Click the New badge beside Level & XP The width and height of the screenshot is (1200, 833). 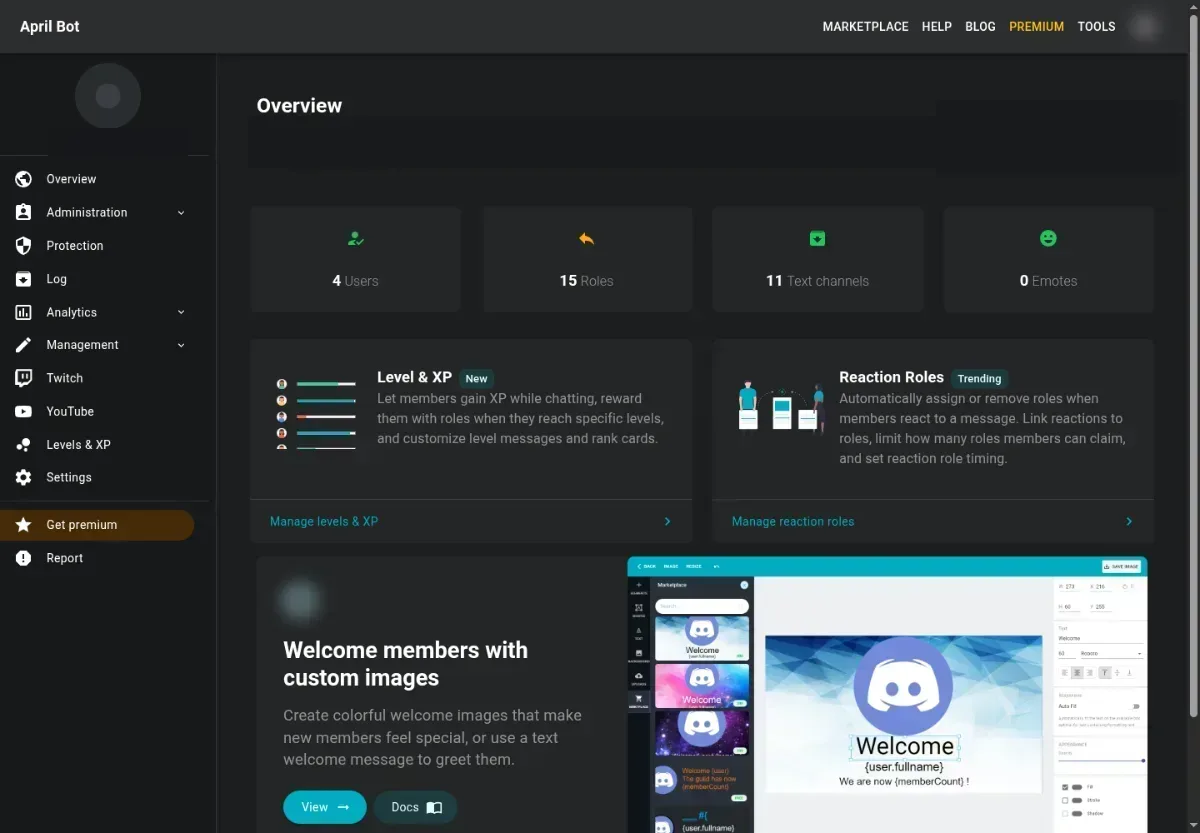click(477, 379)
